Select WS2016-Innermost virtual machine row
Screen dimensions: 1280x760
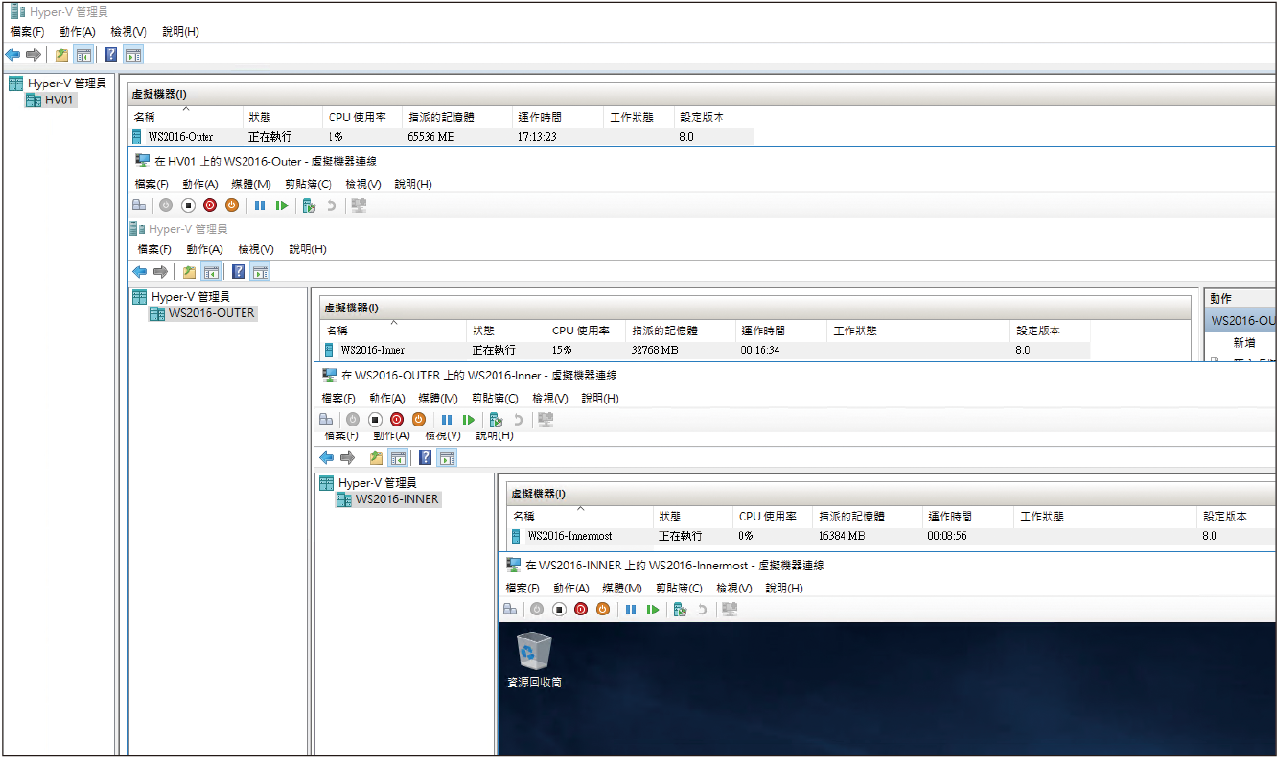[x=892, y=536]
